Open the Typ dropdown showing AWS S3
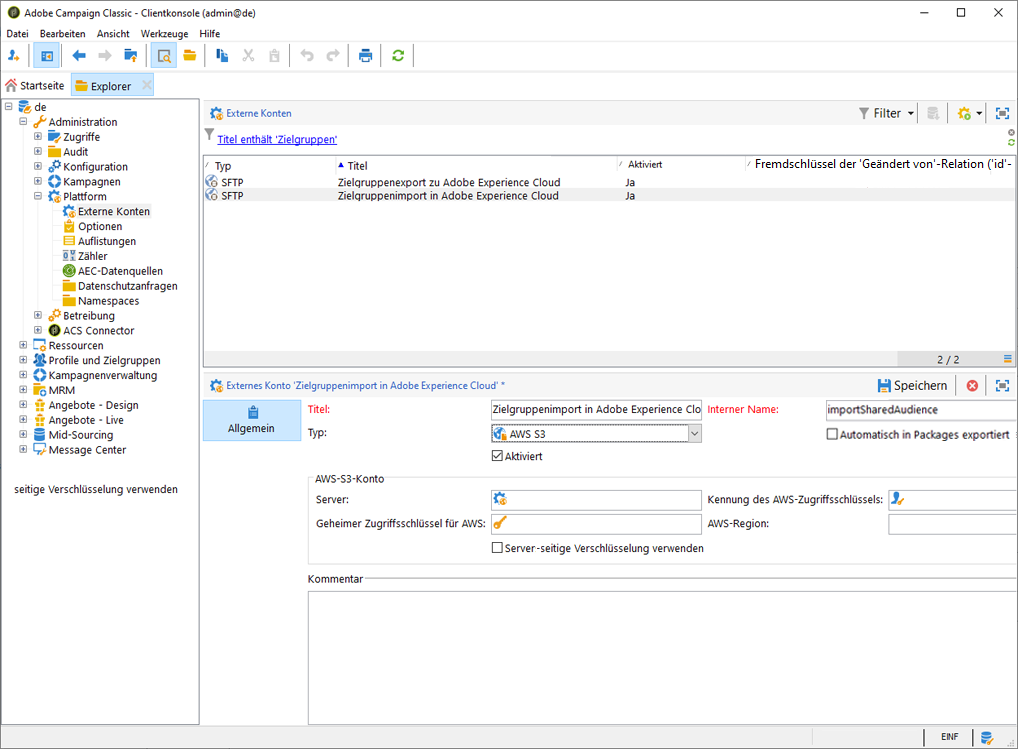This screenshot has height=749, width=1018. [x=694, y=434]
